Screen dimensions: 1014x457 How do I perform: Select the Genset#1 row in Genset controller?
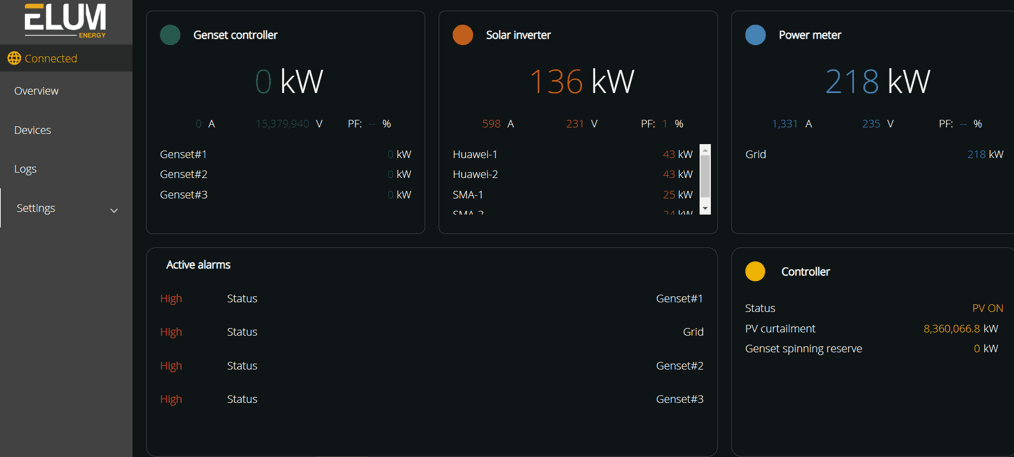pyautogui.click(x=285, y=154)
